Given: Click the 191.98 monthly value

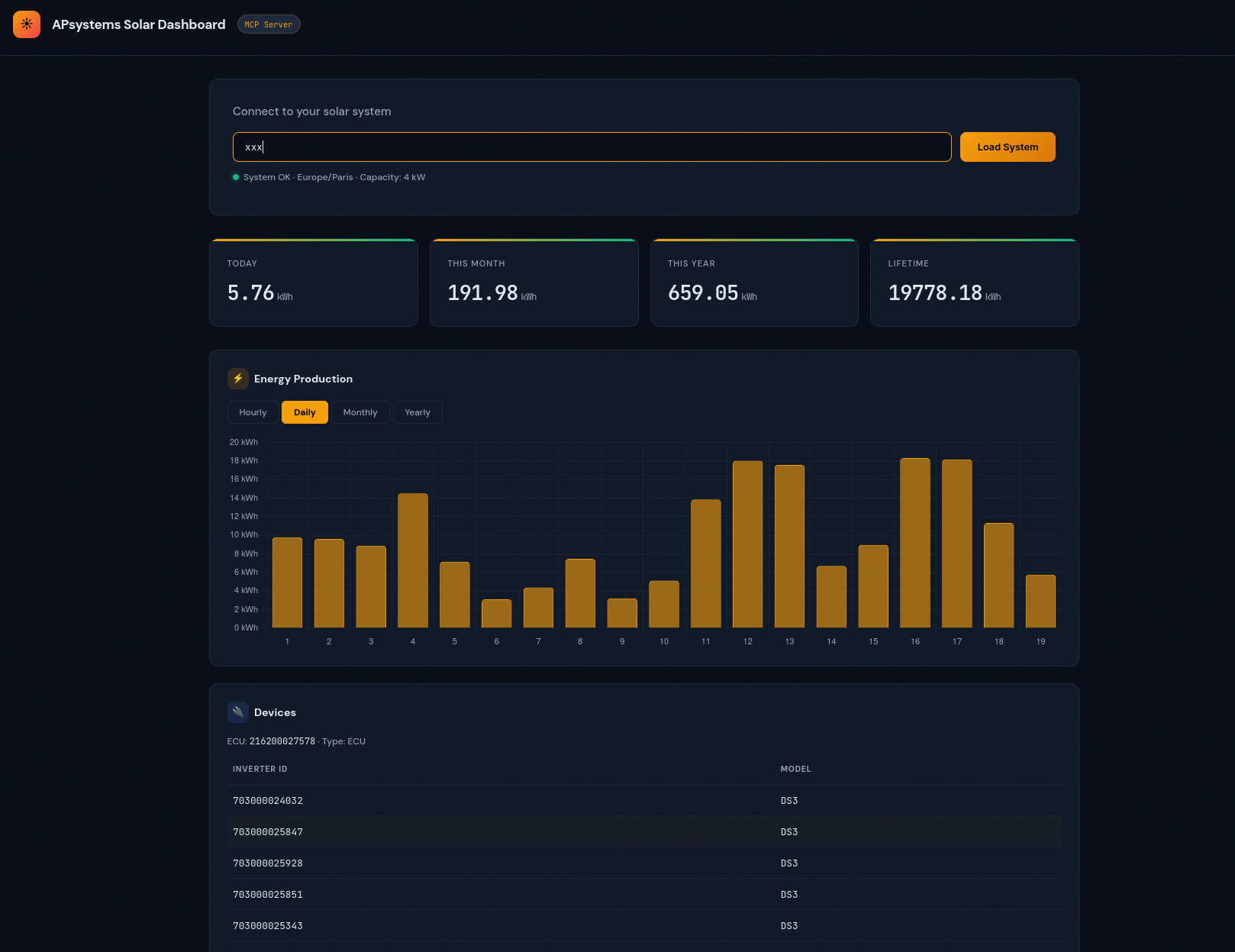Looking at the screenshot, I should (482, 293).
